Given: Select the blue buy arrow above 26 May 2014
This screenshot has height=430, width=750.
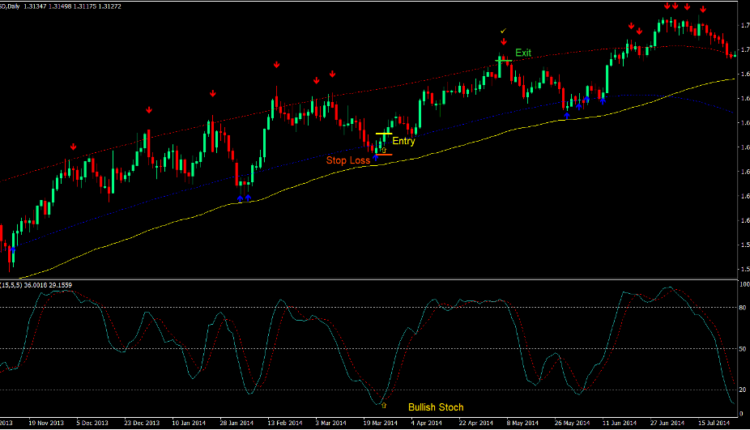Looking at the screenshot, I should click(x=567, y=116).
